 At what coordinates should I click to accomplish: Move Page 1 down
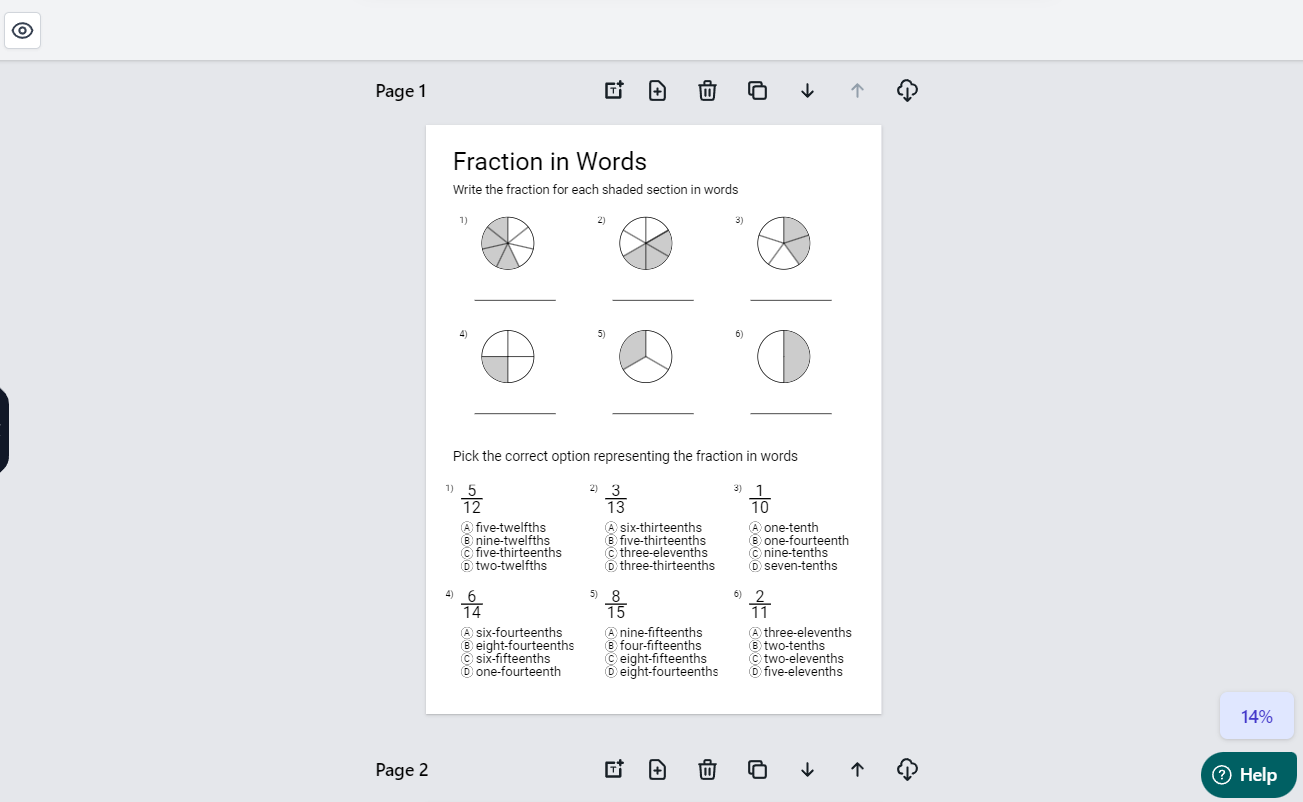807,90
